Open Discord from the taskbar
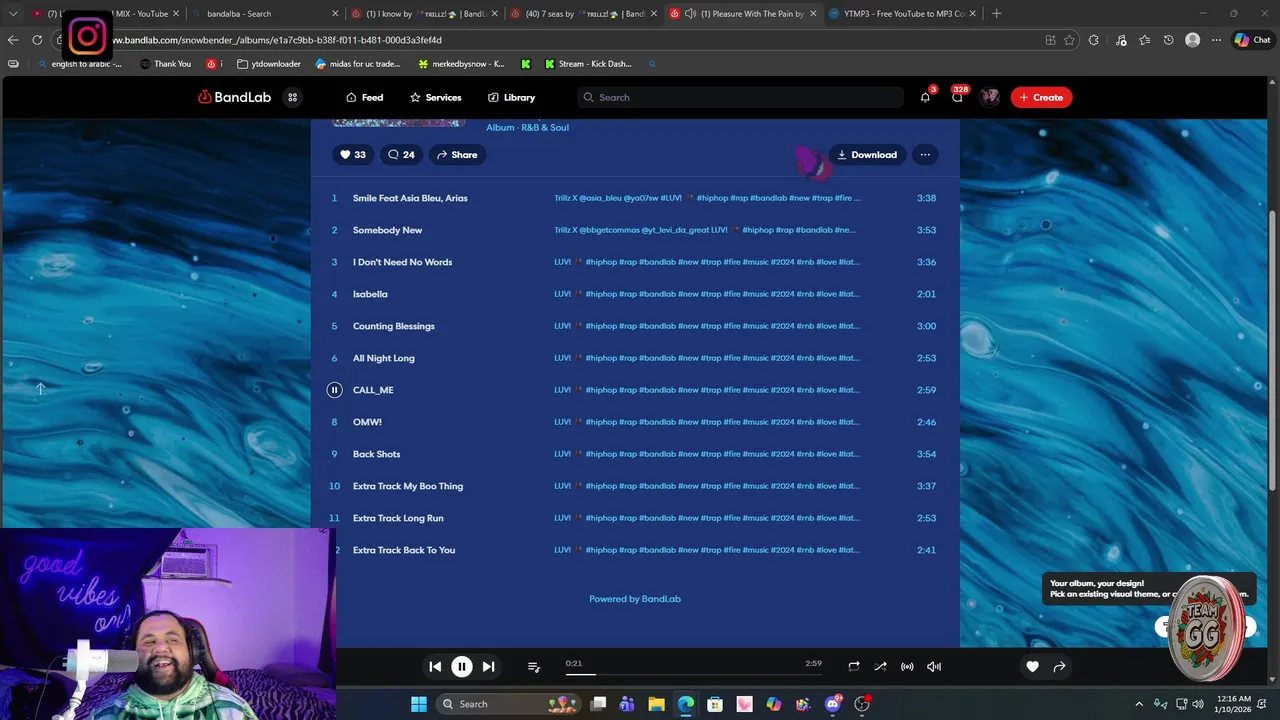The image size is (1280, 720). pos(833,704)
